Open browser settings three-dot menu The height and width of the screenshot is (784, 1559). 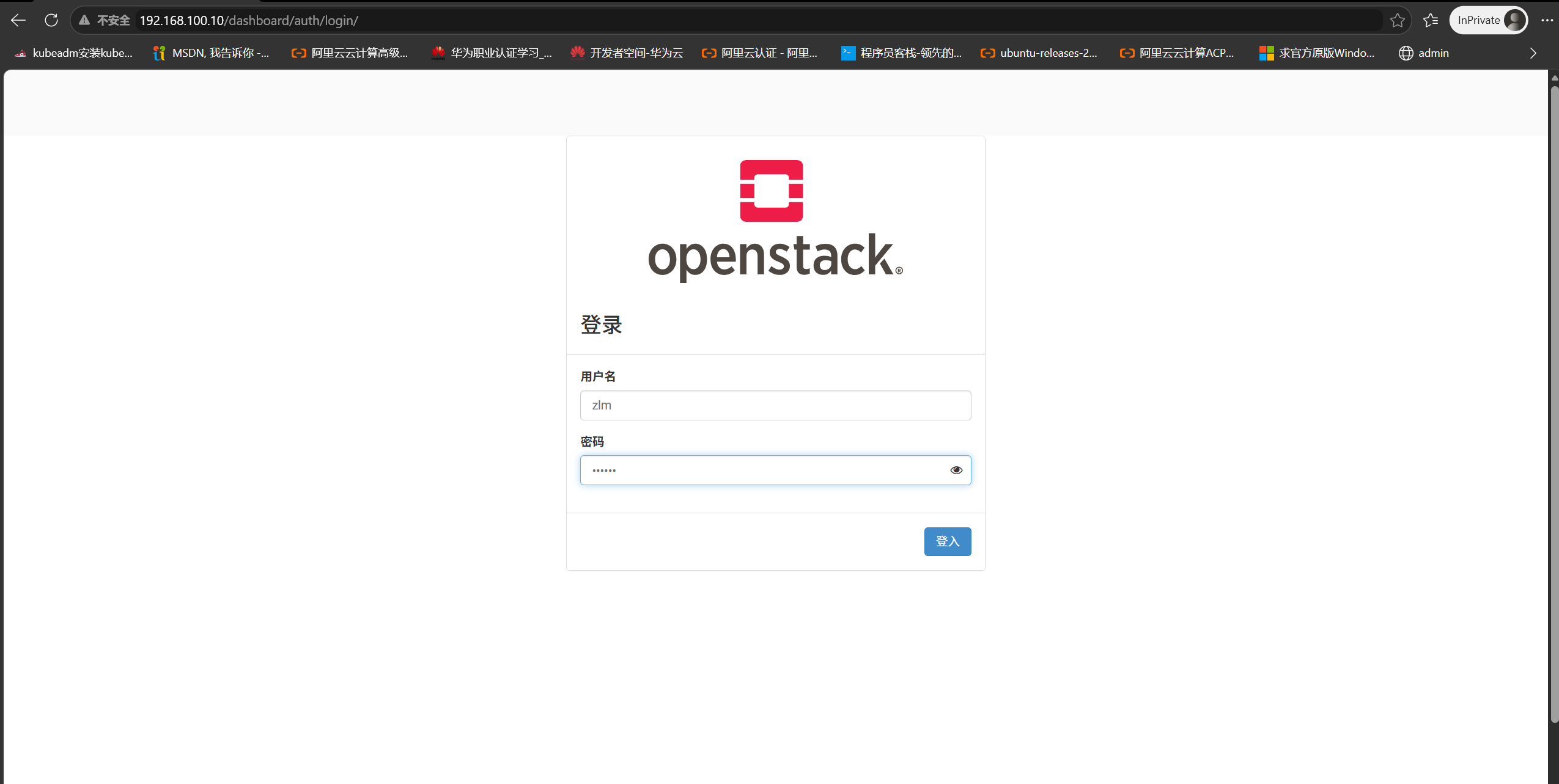click(1547, 20)
